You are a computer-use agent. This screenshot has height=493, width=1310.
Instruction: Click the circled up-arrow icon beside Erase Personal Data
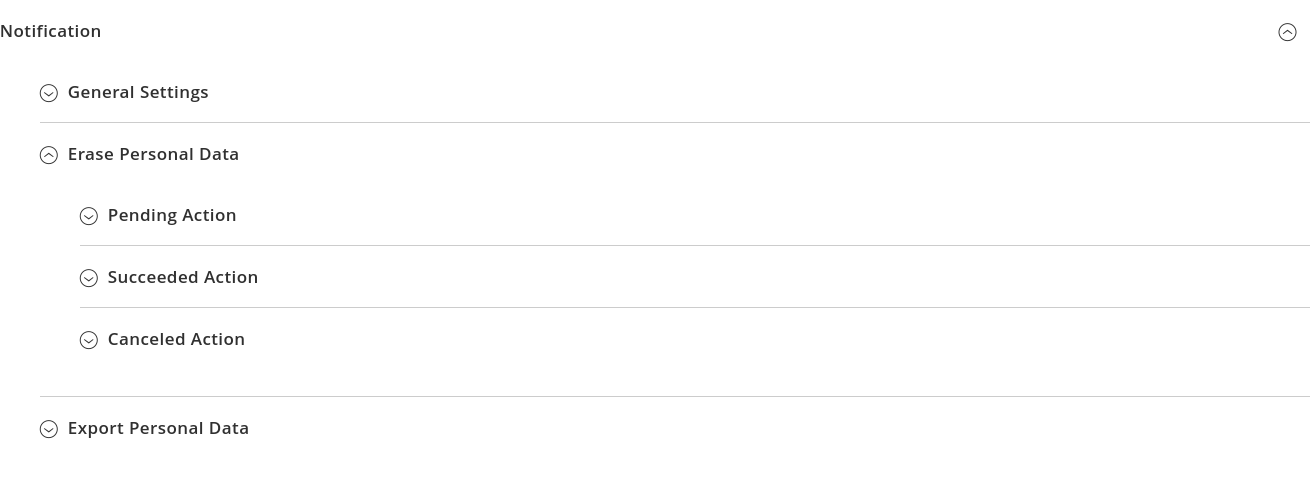point(49,155)
